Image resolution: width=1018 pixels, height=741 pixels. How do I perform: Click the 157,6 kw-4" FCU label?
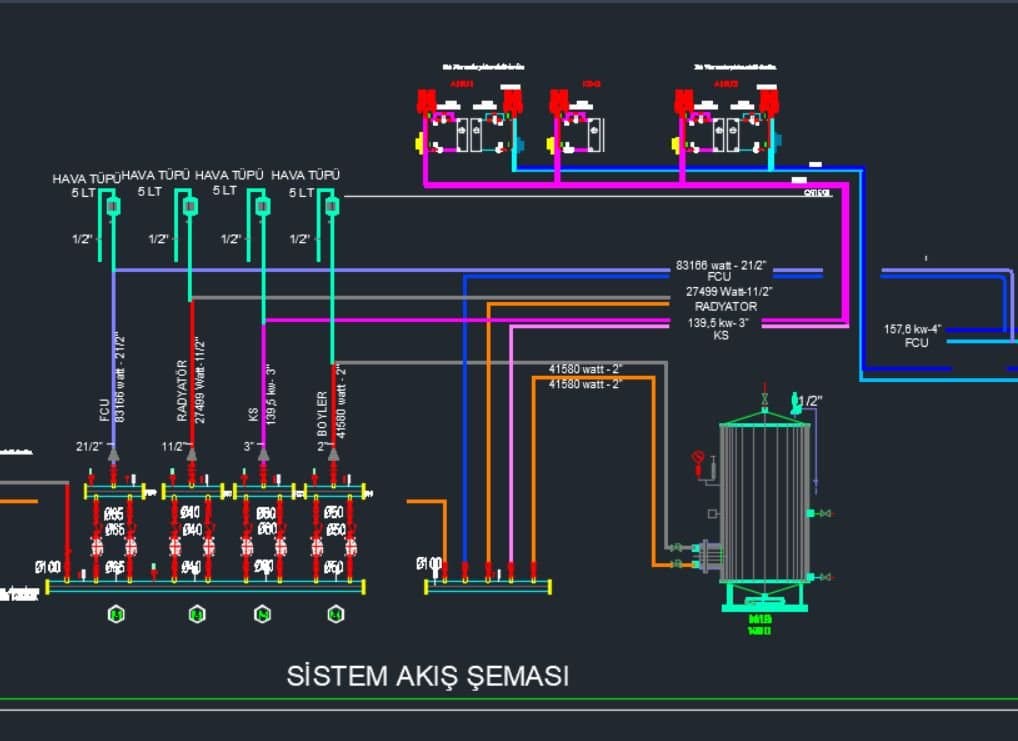pos(912,336)
